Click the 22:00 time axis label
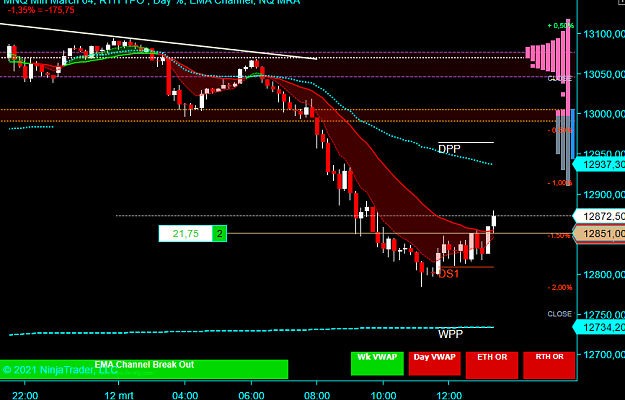The width and height of the screenshot is (625, 400). pos(25,396)
